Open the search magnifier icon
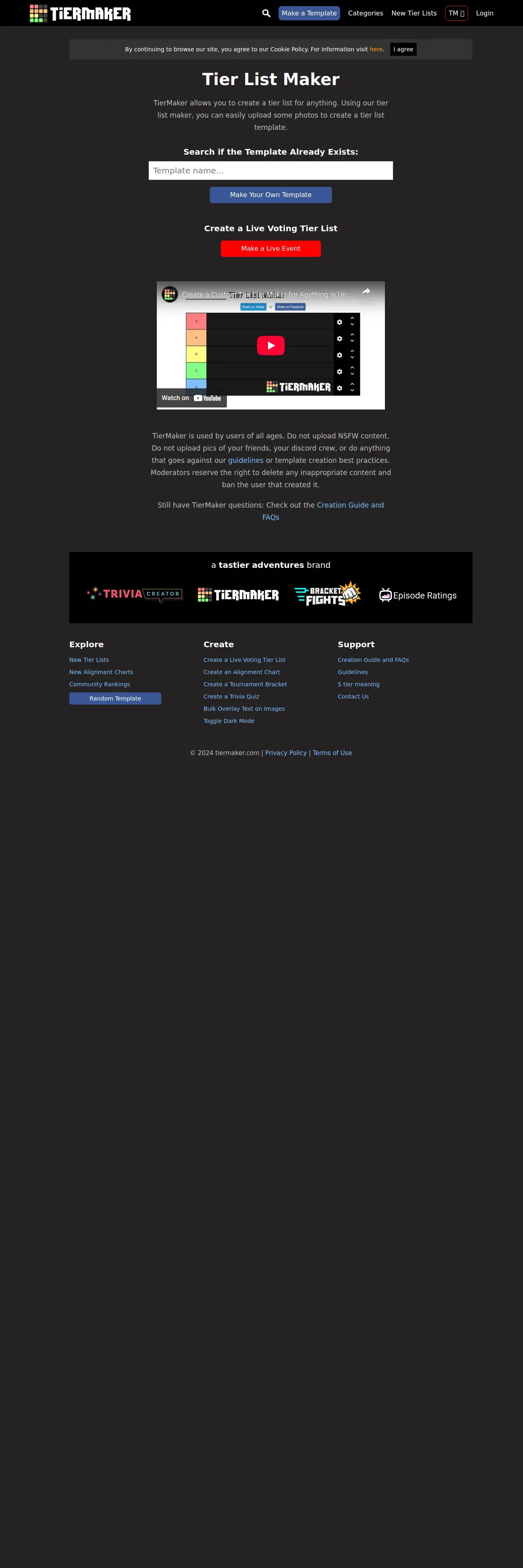523x1568 pixels. [266, 13]
